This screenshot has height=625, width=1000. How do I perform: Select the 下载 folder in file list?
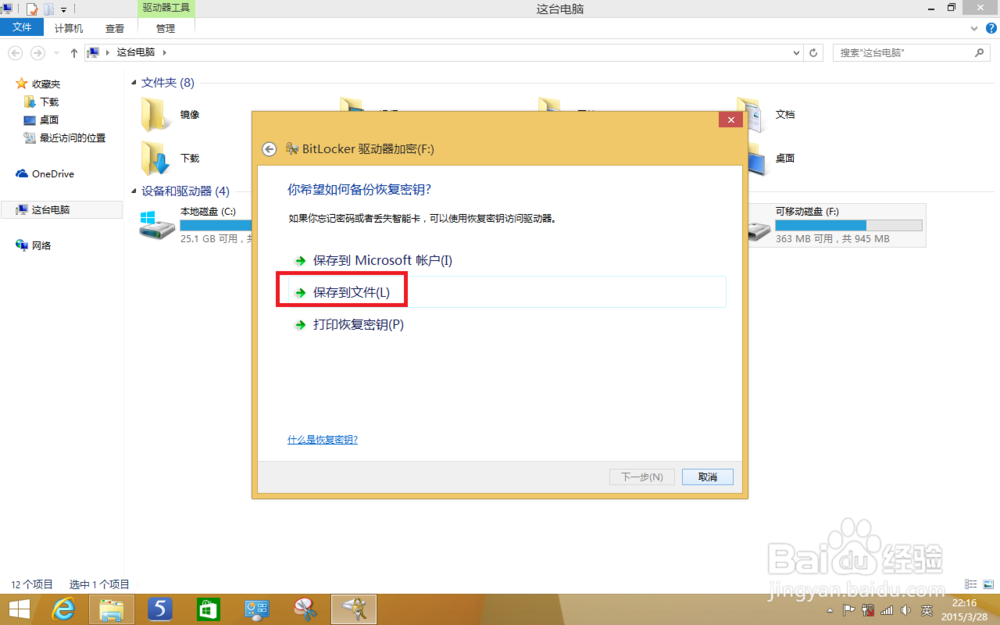point(171,158)
